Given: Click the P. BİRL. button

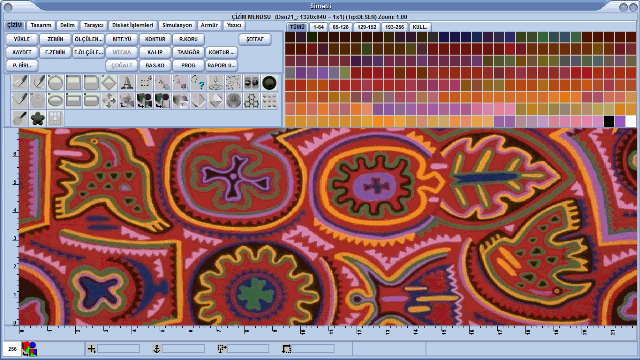Looking at the screenshot, I should coord(22,65).
